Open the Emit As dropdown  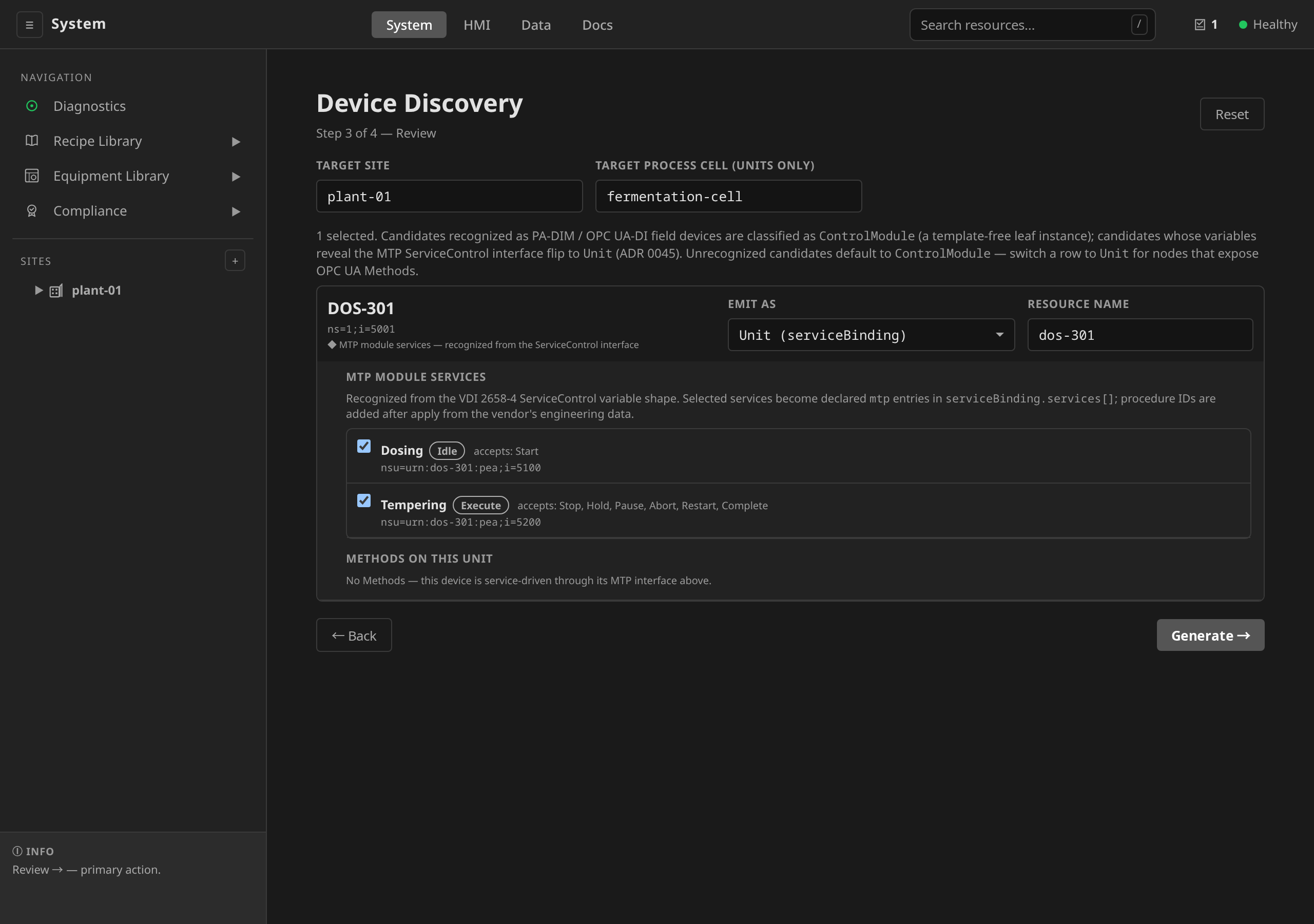(x=871, y=335)
